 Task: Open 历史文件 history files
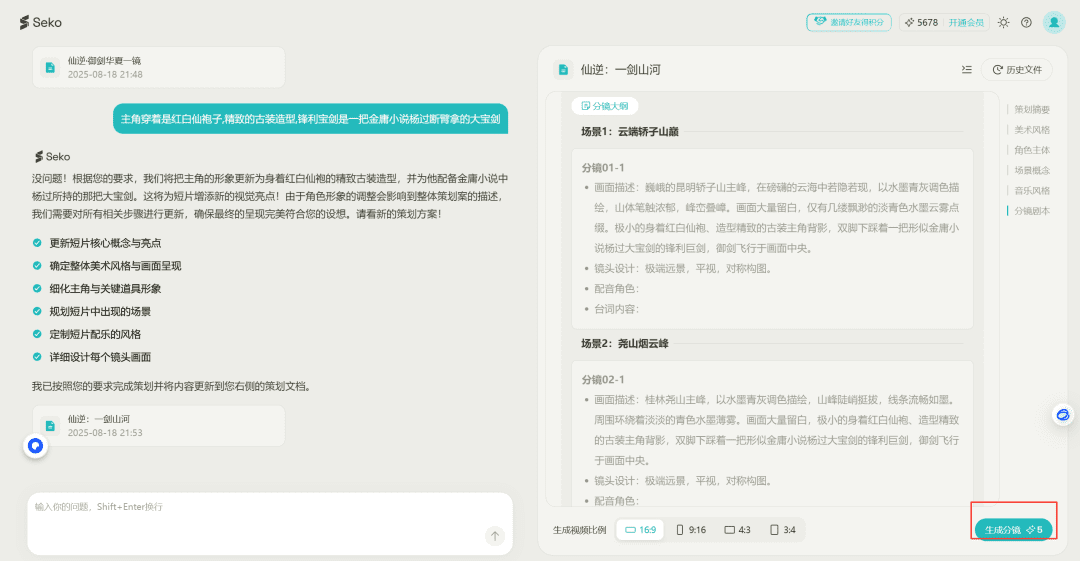pos(1017,69)
